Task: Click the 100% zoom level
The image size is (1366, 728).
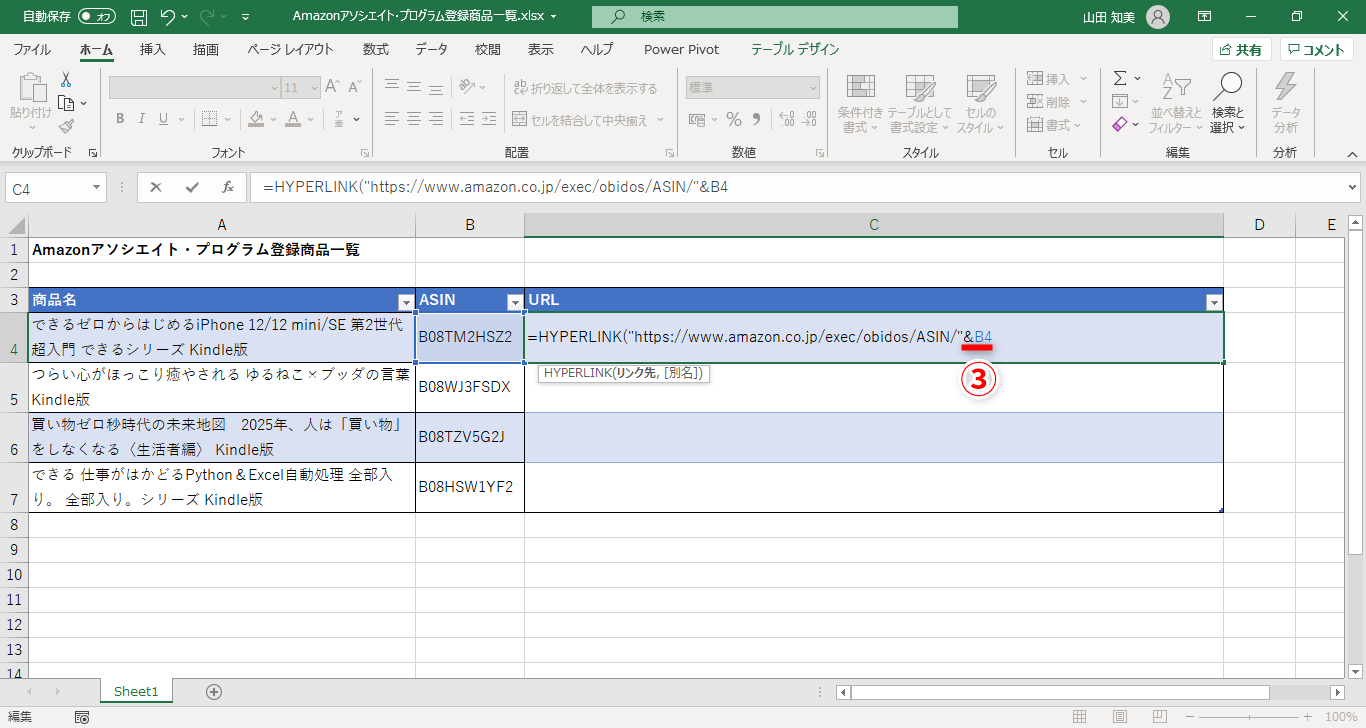Action: (x=1341, y=717)
